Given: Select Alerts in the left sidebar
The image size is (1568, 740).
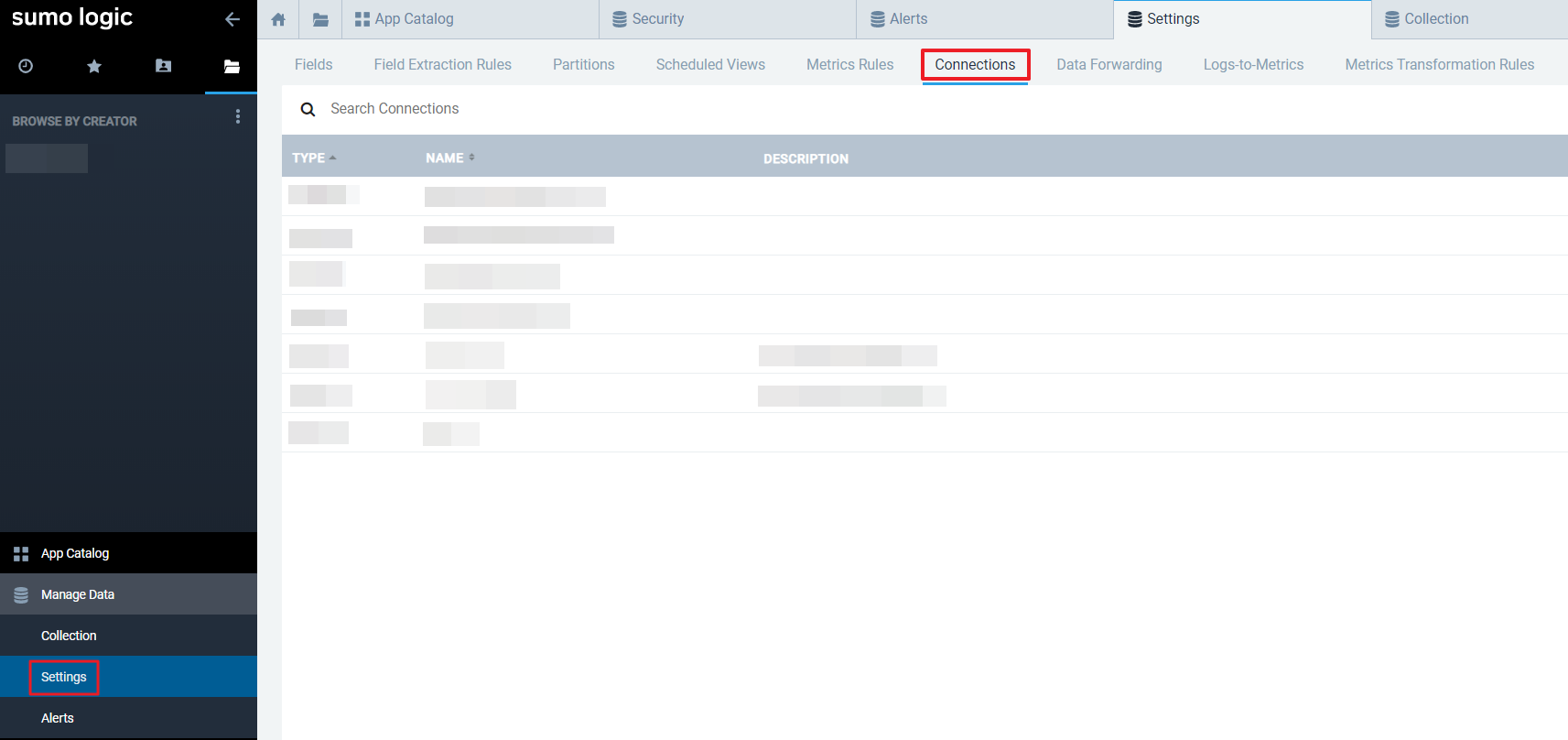Looking at the screenshot, I should pos(58,718).
